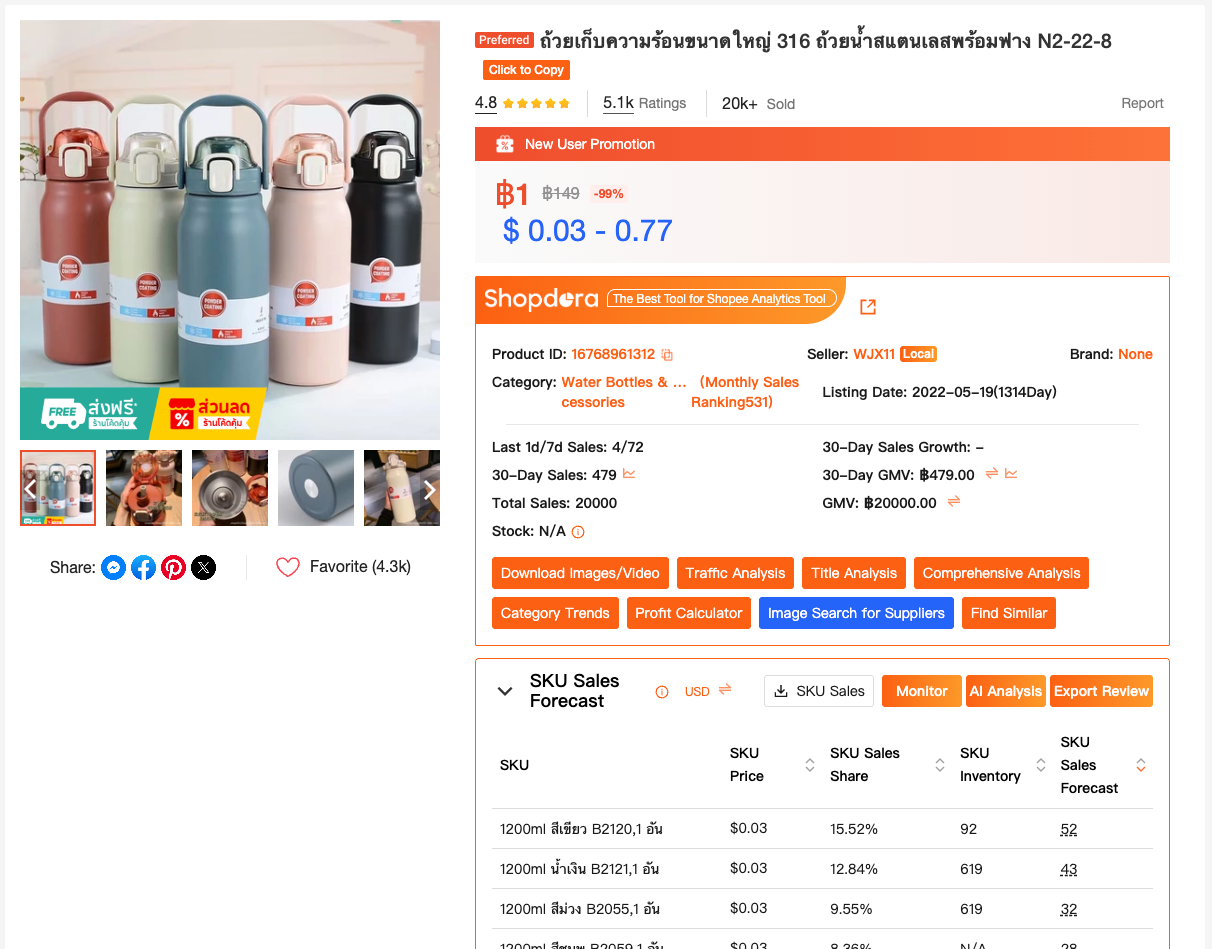Share product on Facebook icon
1212x949 pixels.
(x=144, y=568)
